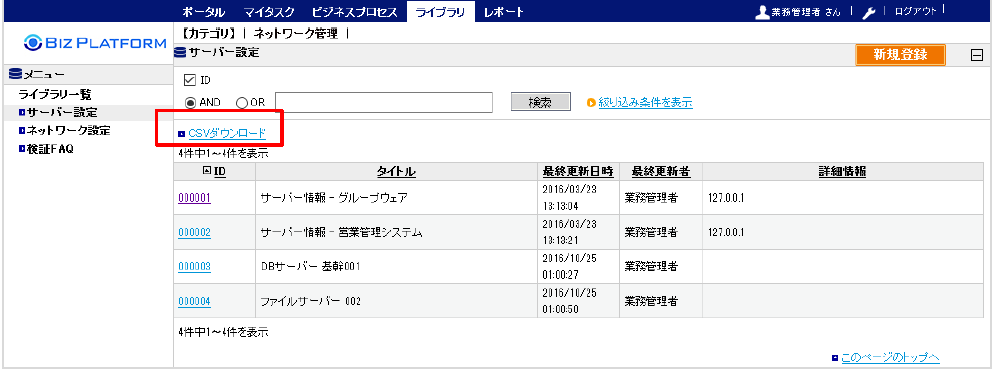The image size is (993, 371).
Task: Select the ライブラリ tab
Action: pos(440,12)
